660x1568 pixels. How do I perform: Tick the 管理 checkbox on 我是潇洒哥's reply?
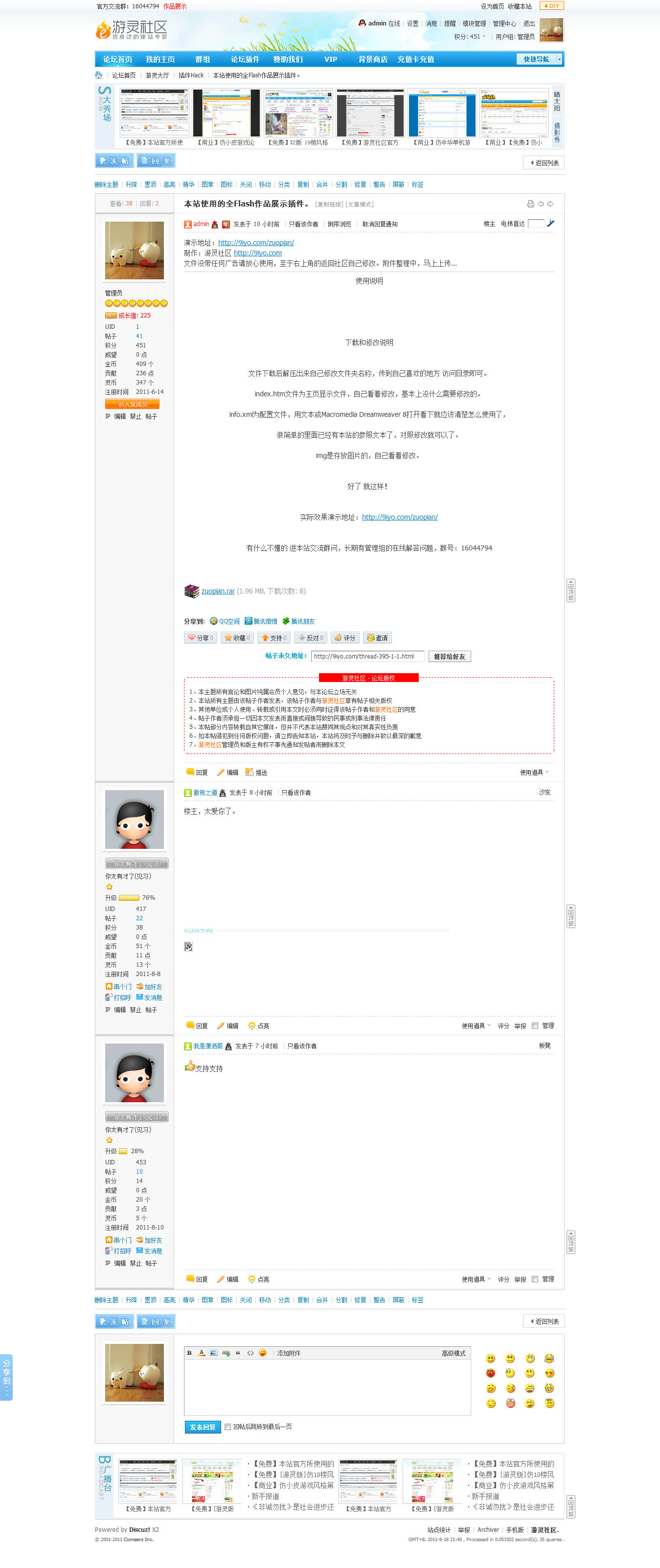[535, 1279]
